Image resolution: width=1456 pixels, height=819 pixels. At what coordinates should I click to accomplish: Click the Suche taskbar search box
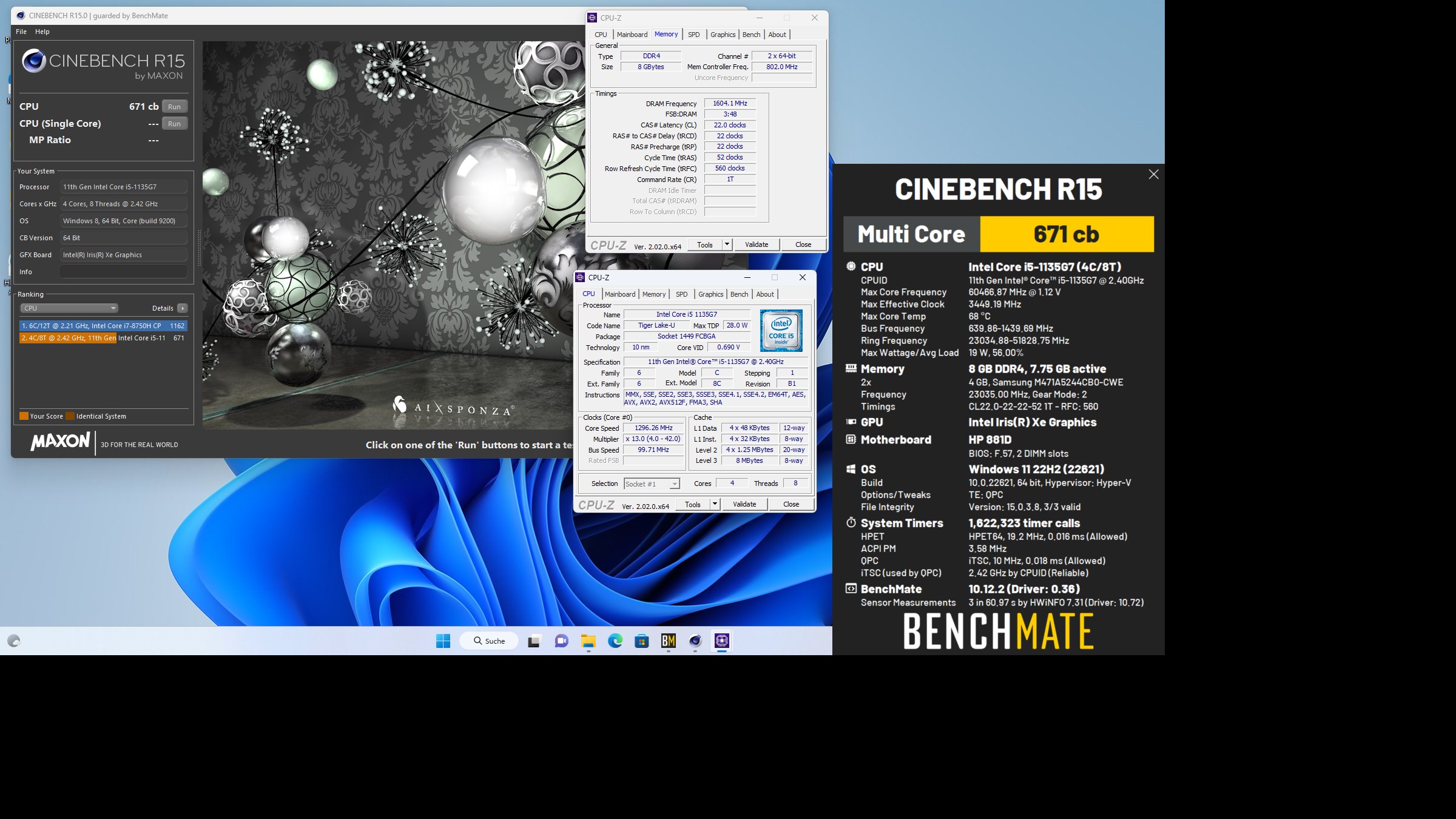489,641
